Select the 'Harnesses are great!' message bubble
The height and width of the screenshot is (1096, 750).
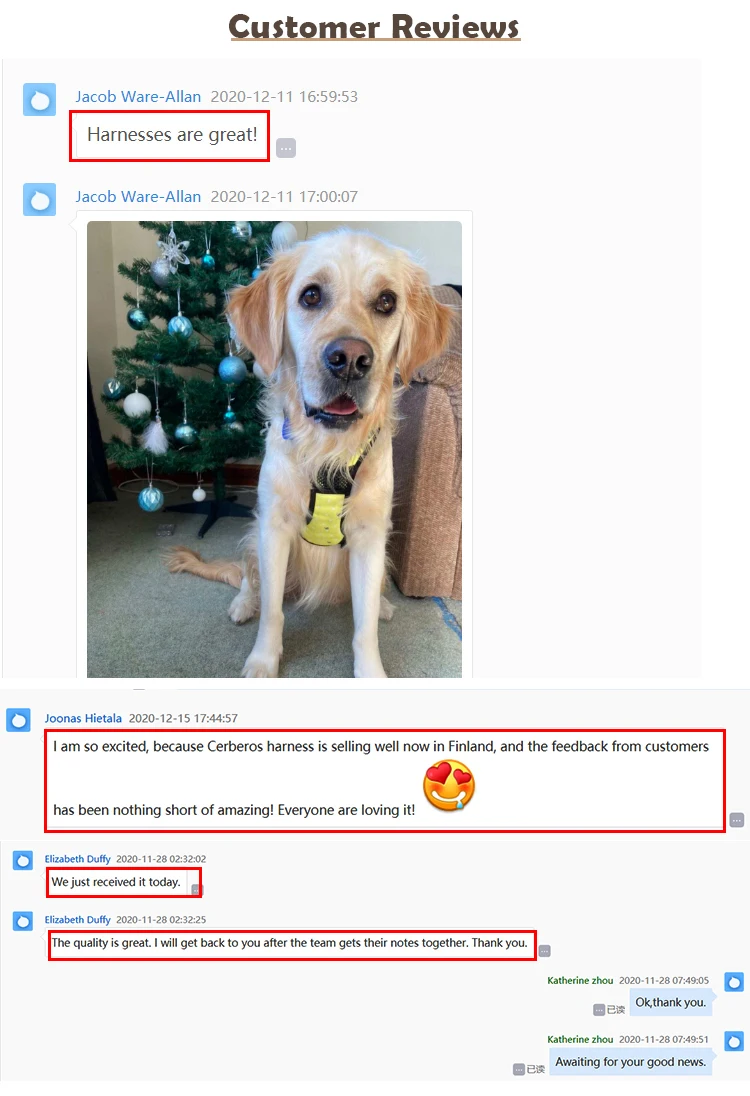[170, 136]
